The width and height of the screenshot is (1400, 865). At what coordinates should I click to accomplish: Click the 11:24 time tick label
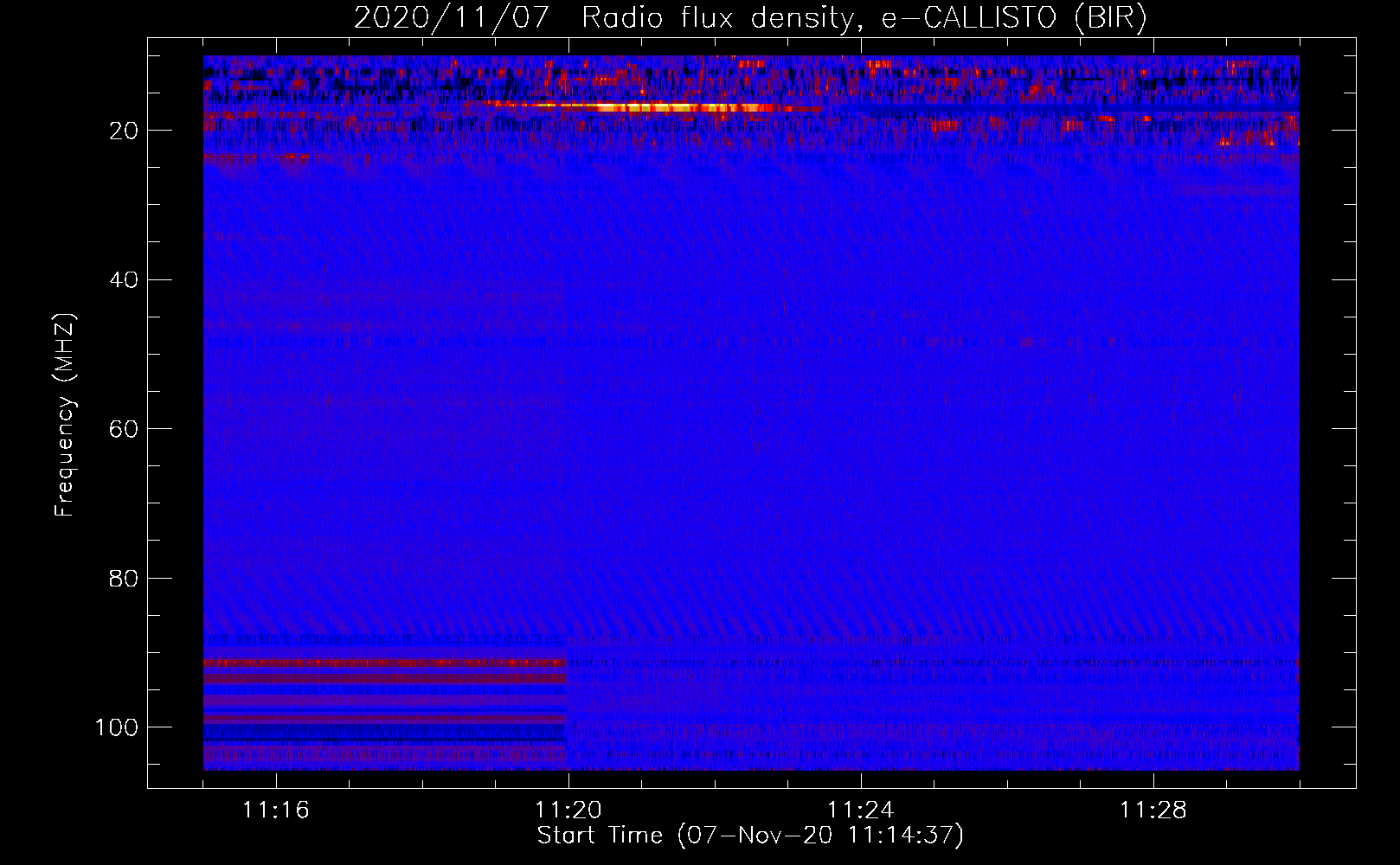click(861, 811)
